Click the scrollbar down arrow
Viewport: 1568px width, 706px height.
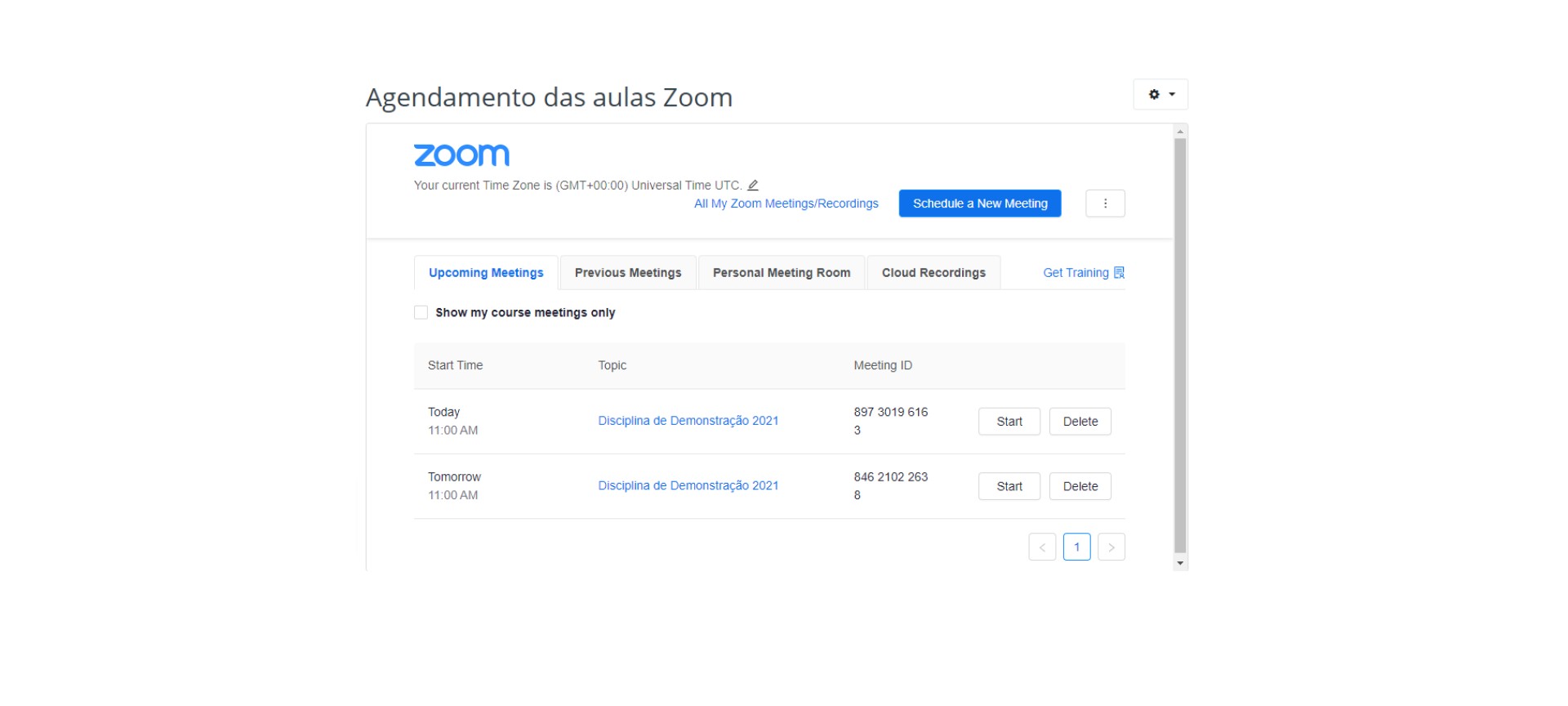[1180, 564]
